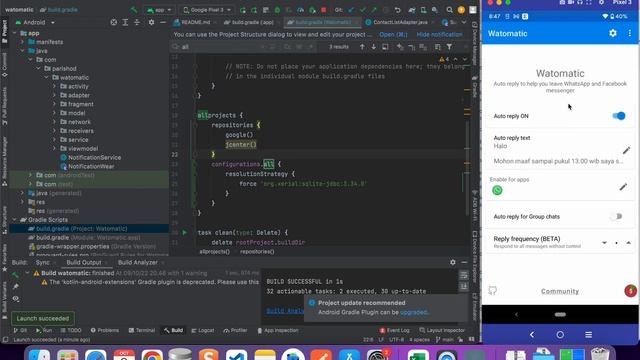Click the green hammer Make Project icon
Viewport: 640px width, 360px height.
[134, 10]
